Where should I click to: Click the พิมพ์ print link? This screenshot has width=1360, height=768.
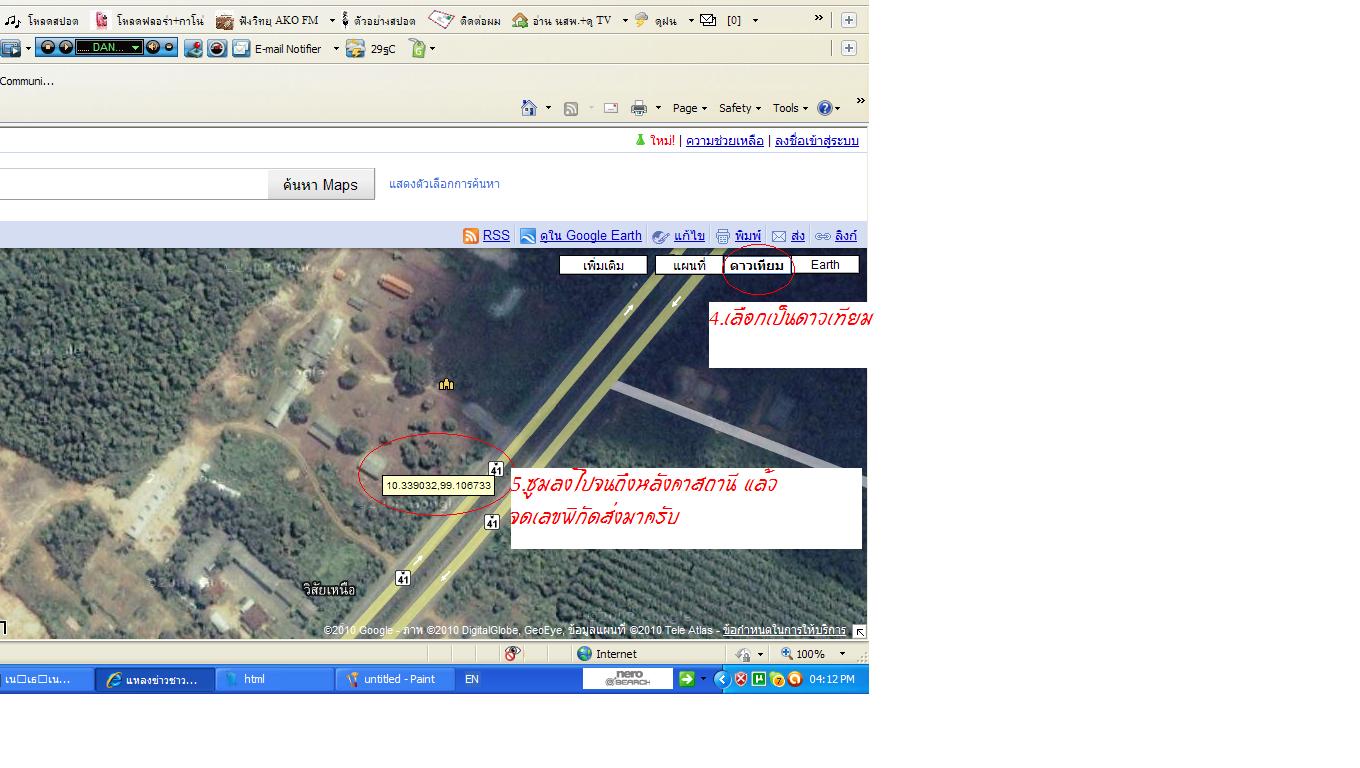pos(748,236)
